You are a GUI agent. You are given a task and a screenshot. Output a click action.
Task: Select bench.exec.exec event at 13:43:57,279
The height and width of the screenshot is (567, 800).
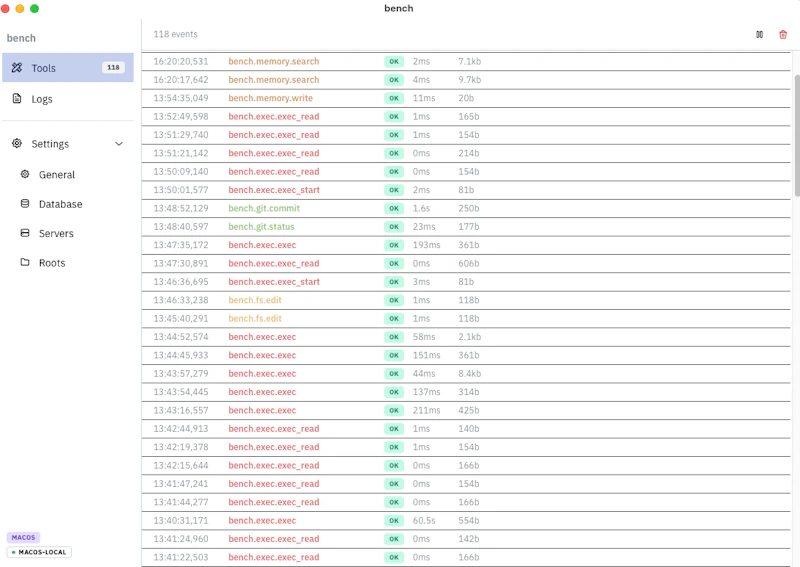[x=466, y=374]
